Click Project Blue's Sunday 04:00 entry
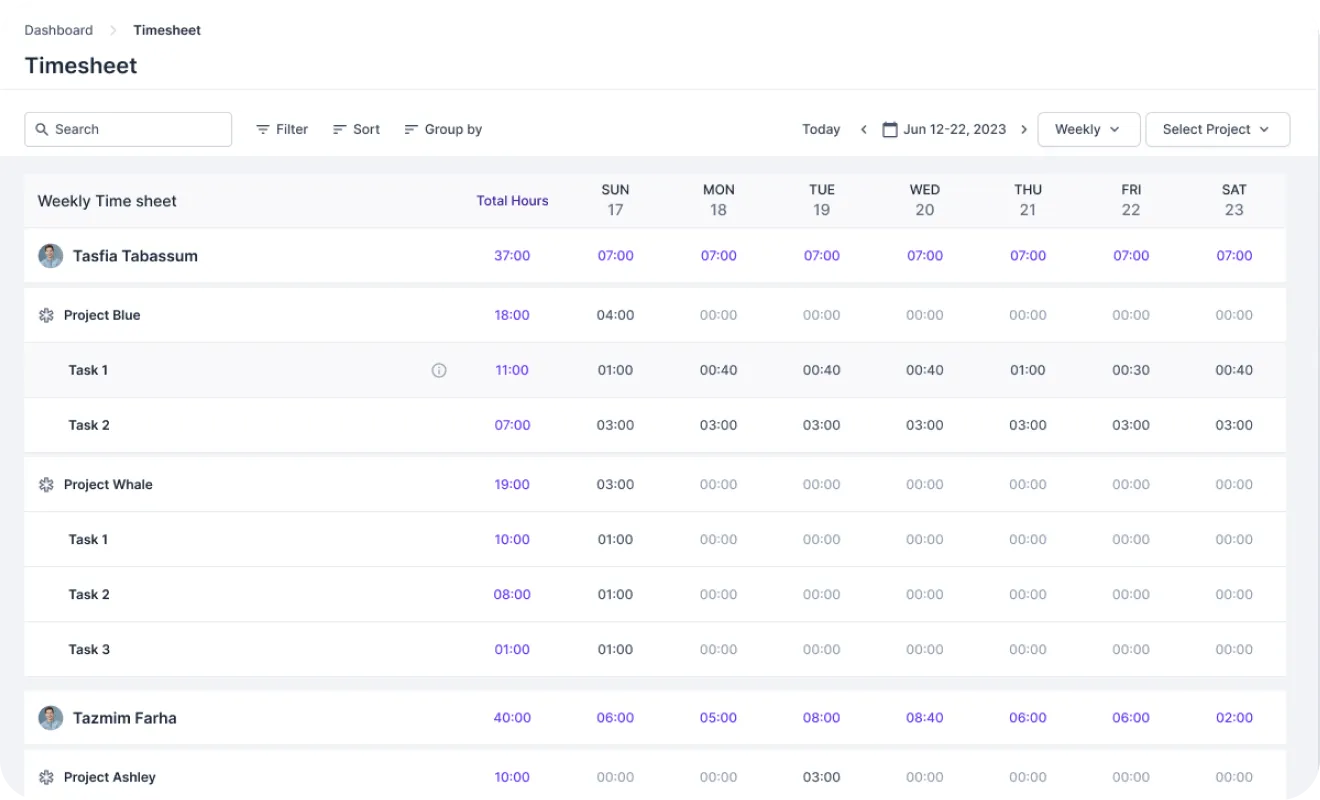 (616, 315)
